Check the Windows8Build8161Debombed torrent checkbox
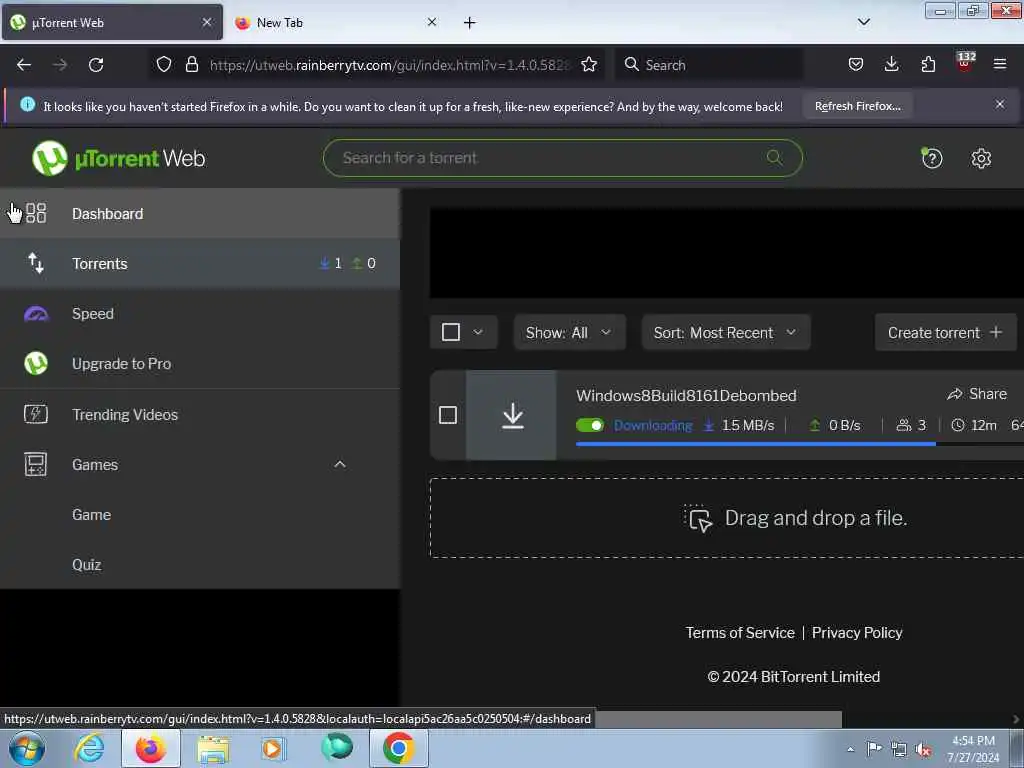The width and height of the screenshot is (1024, 768). [x=448, y=415]
